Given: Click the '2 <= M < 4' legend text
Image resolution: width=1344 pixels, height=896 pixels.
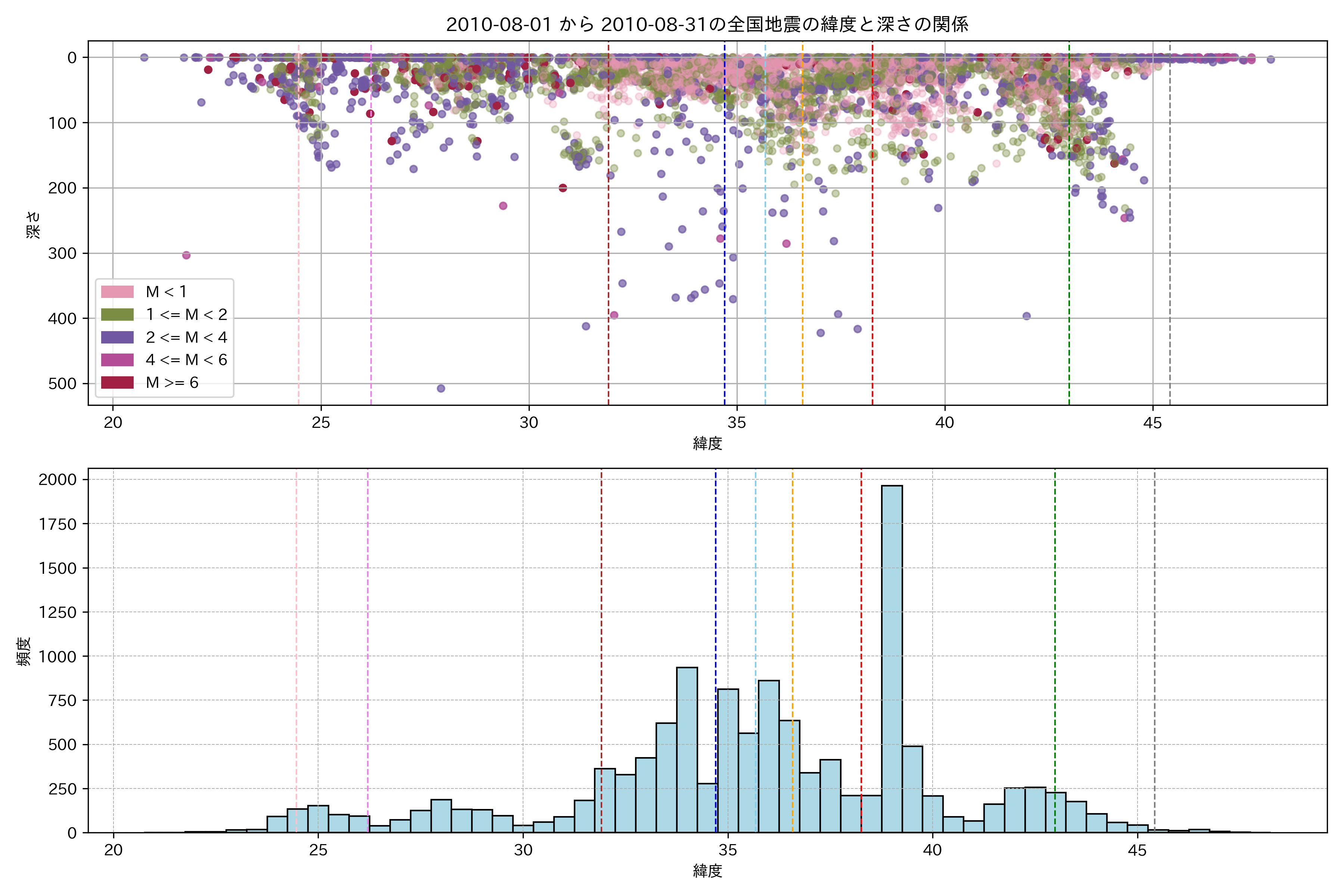Looking at the screenshot, I should click(186, 337).
